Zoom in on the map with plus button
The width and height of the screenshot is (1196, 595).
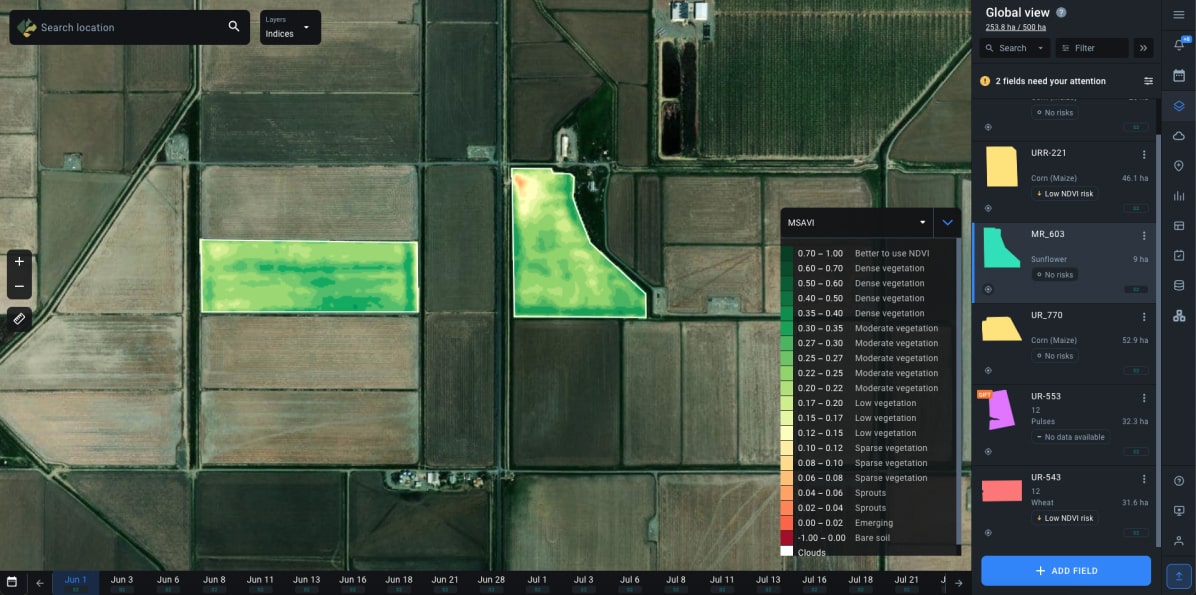(19, 262)
